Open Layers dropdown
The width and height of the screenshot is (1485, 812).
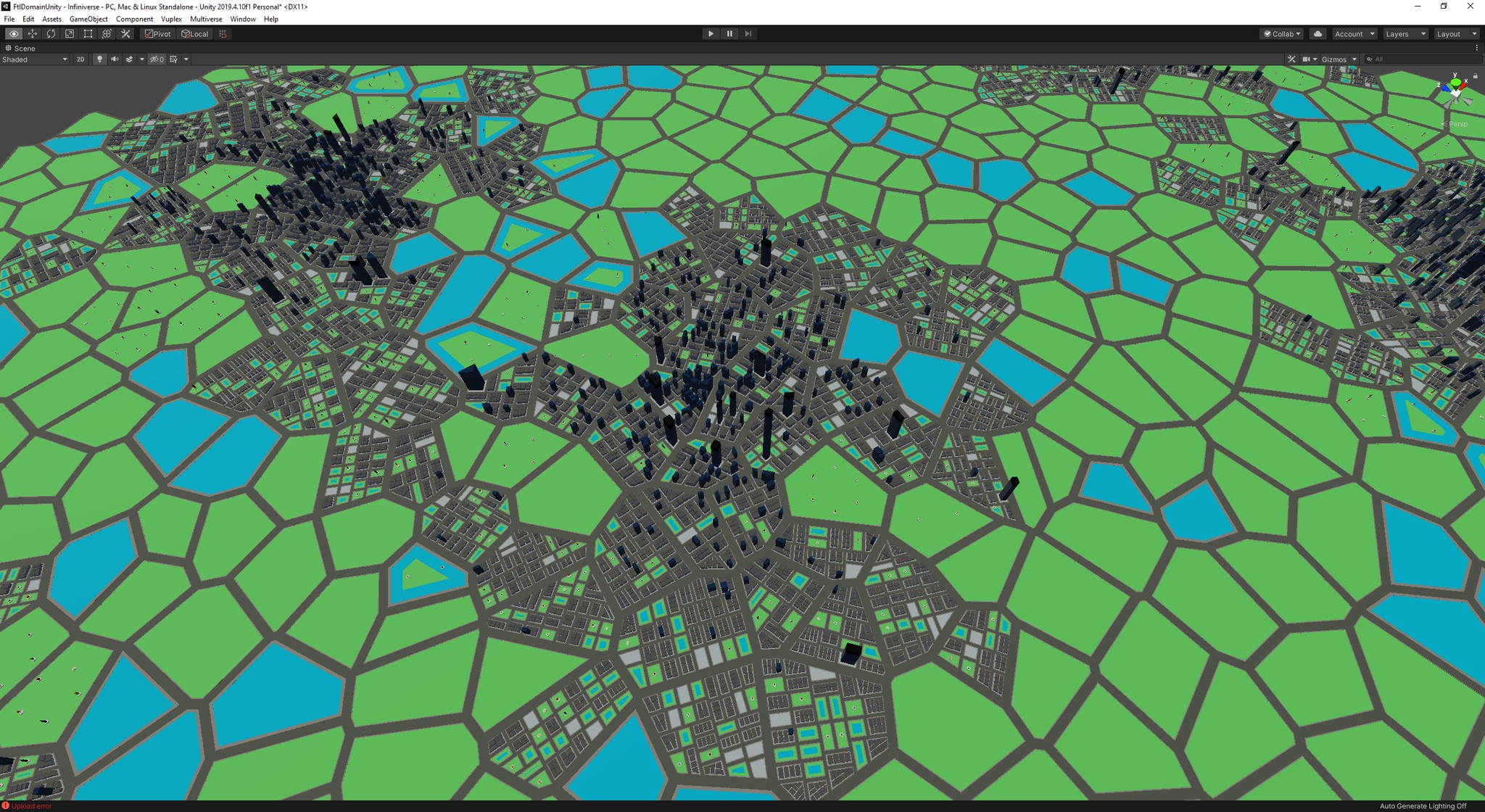(x=1405, y=34)
